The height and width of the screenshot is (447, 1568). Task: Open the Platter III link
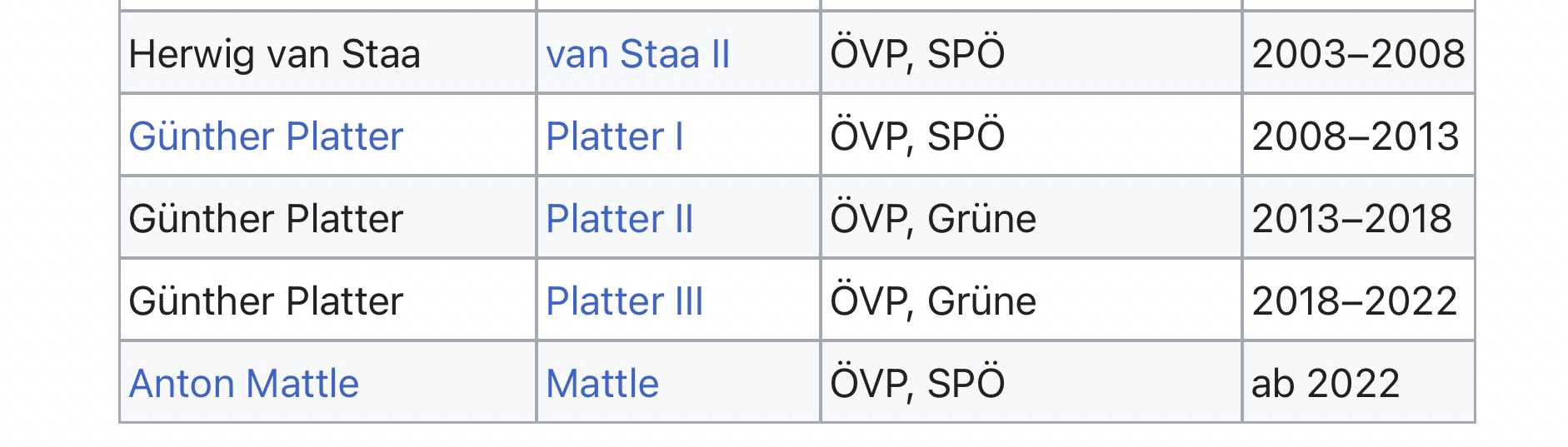coord(624,301)
